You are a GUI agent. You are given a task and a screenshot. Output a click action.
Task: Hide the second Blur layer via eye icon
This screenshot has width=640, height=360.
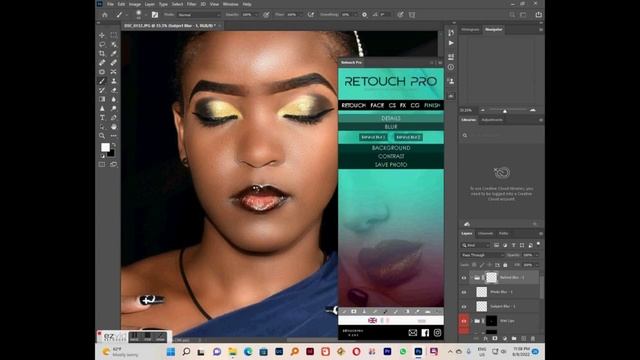tap(464, 292)
